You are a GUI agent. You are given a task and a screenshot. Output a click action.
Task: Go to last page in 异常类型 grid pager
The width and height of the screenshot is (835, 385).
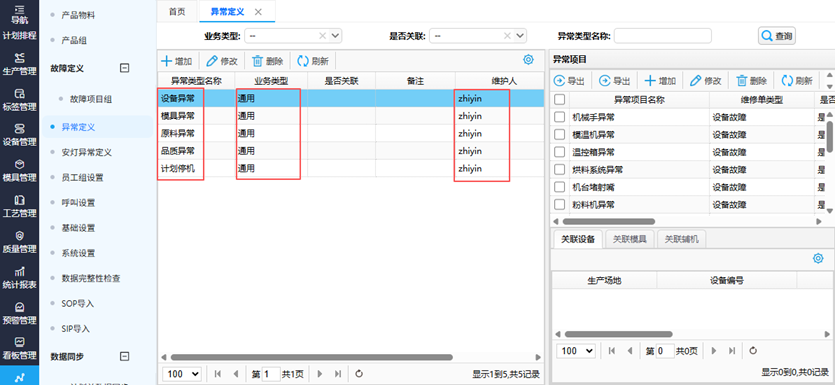pos(338,374)
